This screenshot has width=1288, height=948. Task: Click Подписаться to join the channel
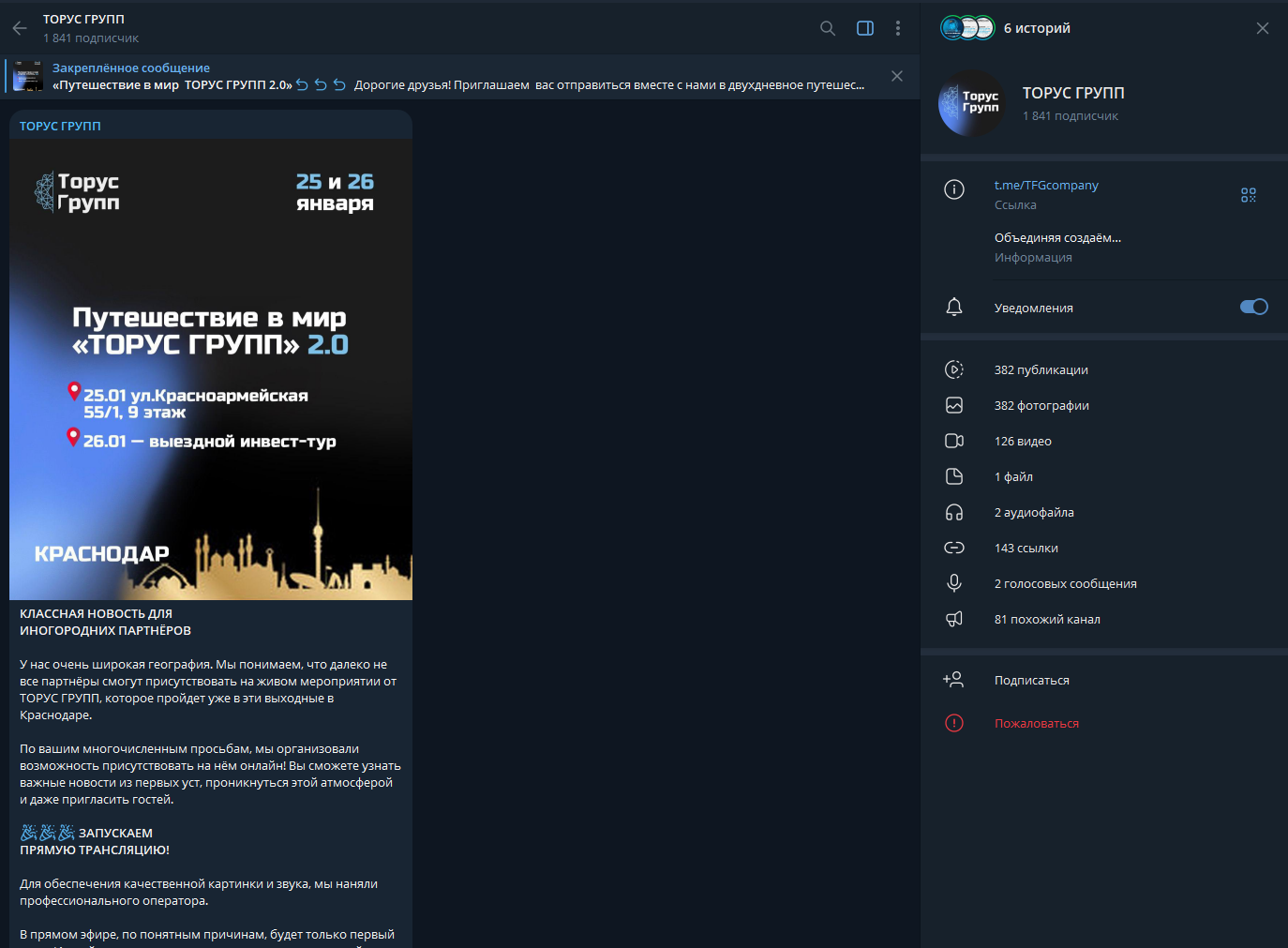click(1032, 680)
